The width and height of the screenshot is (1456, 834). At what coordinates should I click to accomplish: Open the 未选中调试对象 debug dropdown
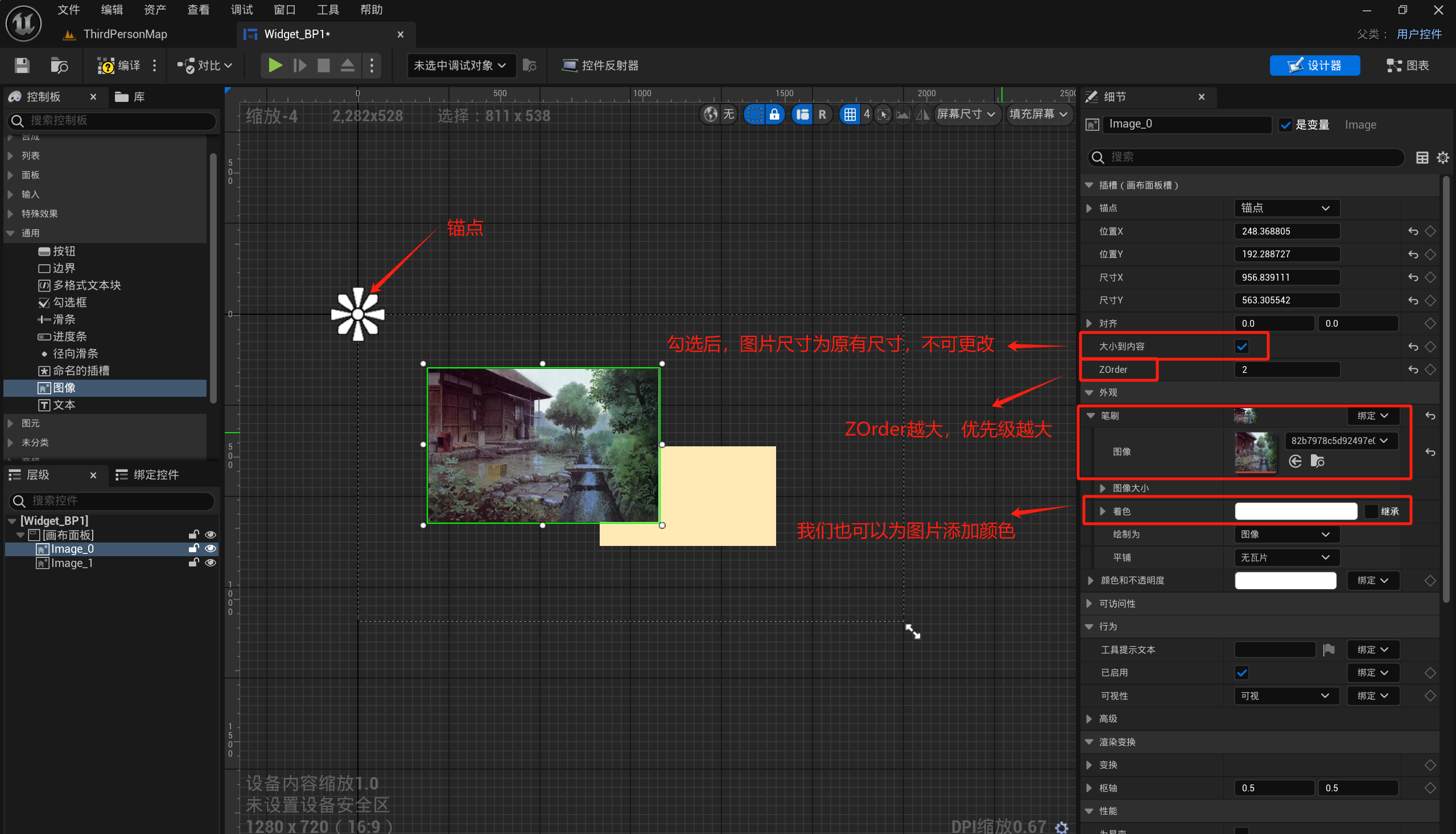tap(461, 65)
